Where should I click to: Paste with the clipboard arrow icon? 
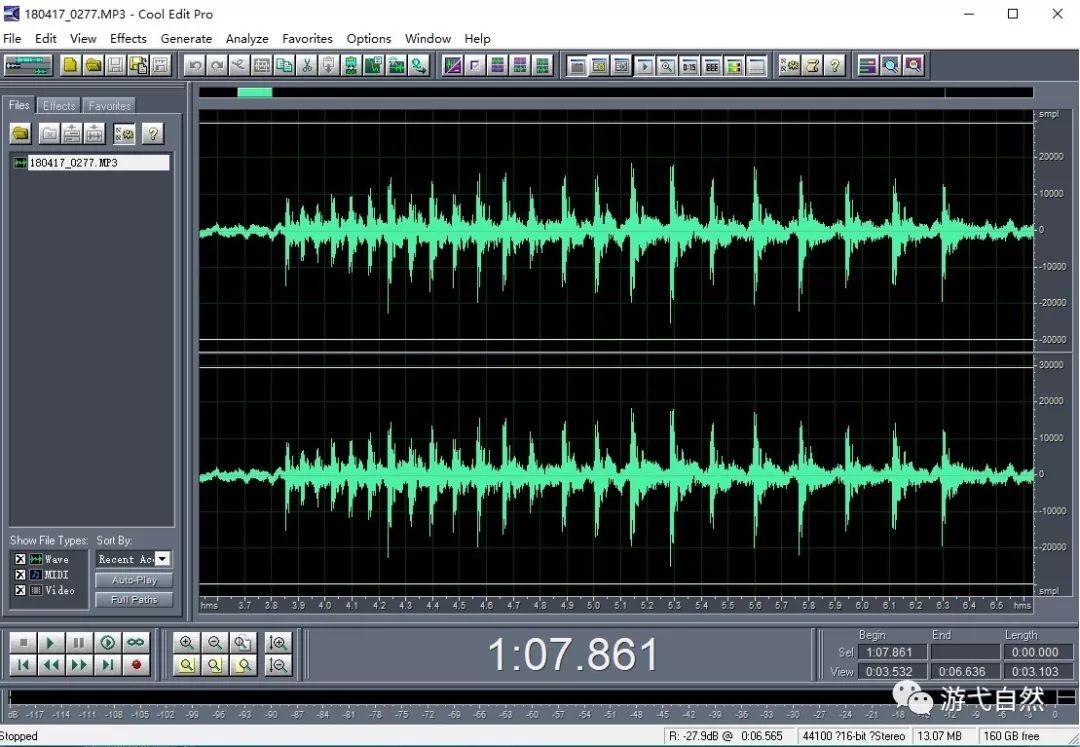329,65
